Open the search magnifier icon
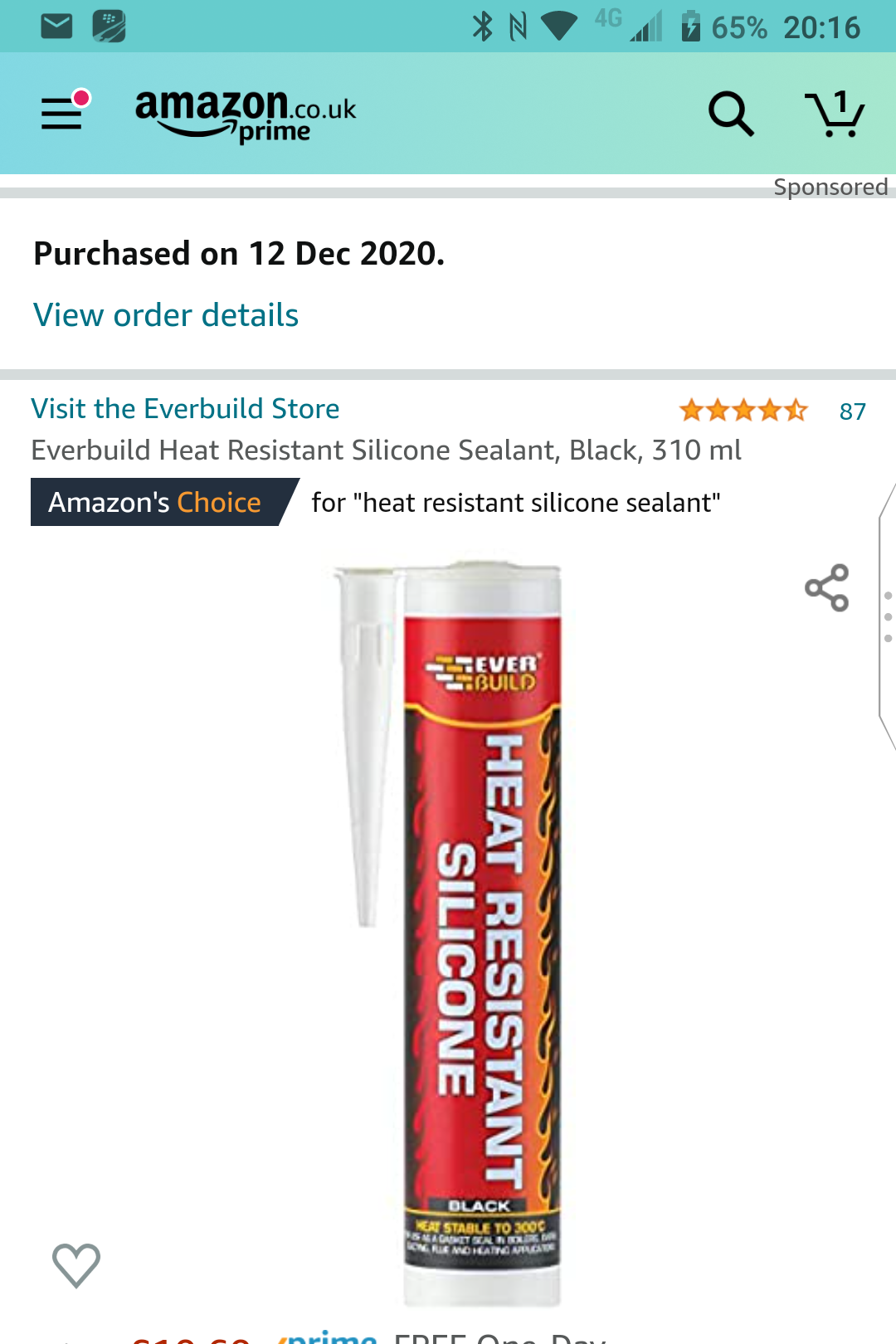Viewport: 896px width, 1344px height. click(731, 114)
